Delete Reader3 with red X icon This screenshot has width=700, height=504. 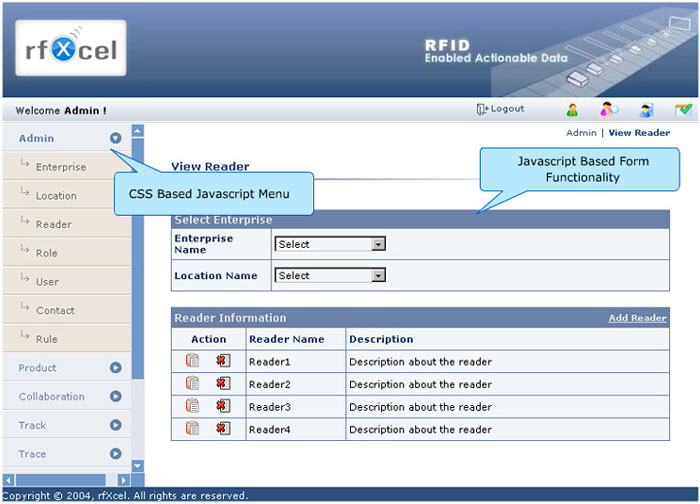coord(223,406)
